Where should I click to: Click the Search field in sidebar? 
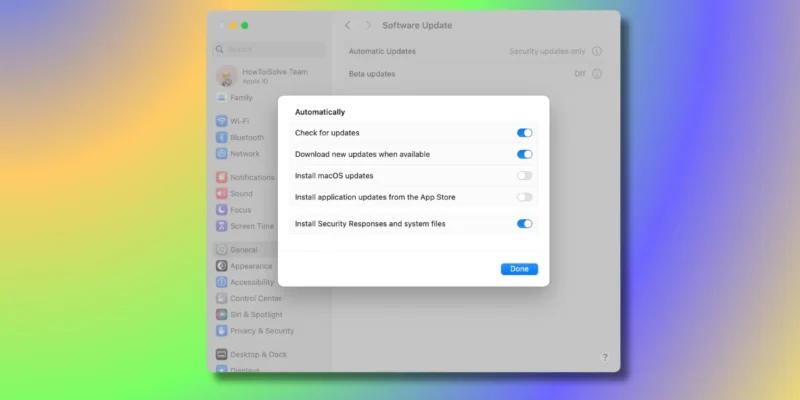click(269, 49)
